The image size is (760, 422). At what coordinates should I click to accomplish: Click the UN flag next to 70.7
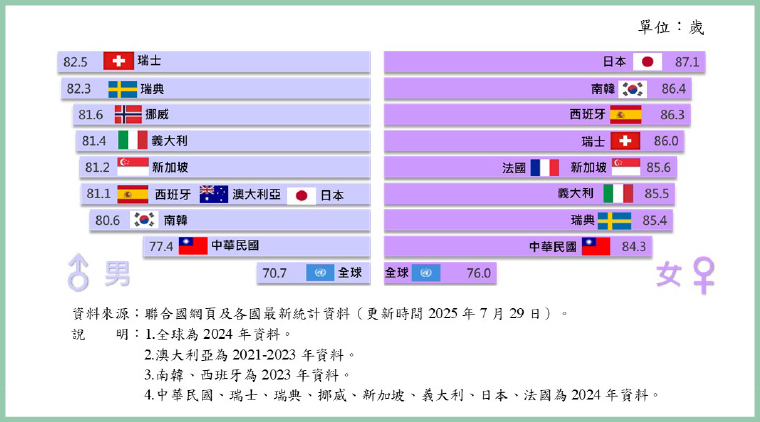click(321, 272)
